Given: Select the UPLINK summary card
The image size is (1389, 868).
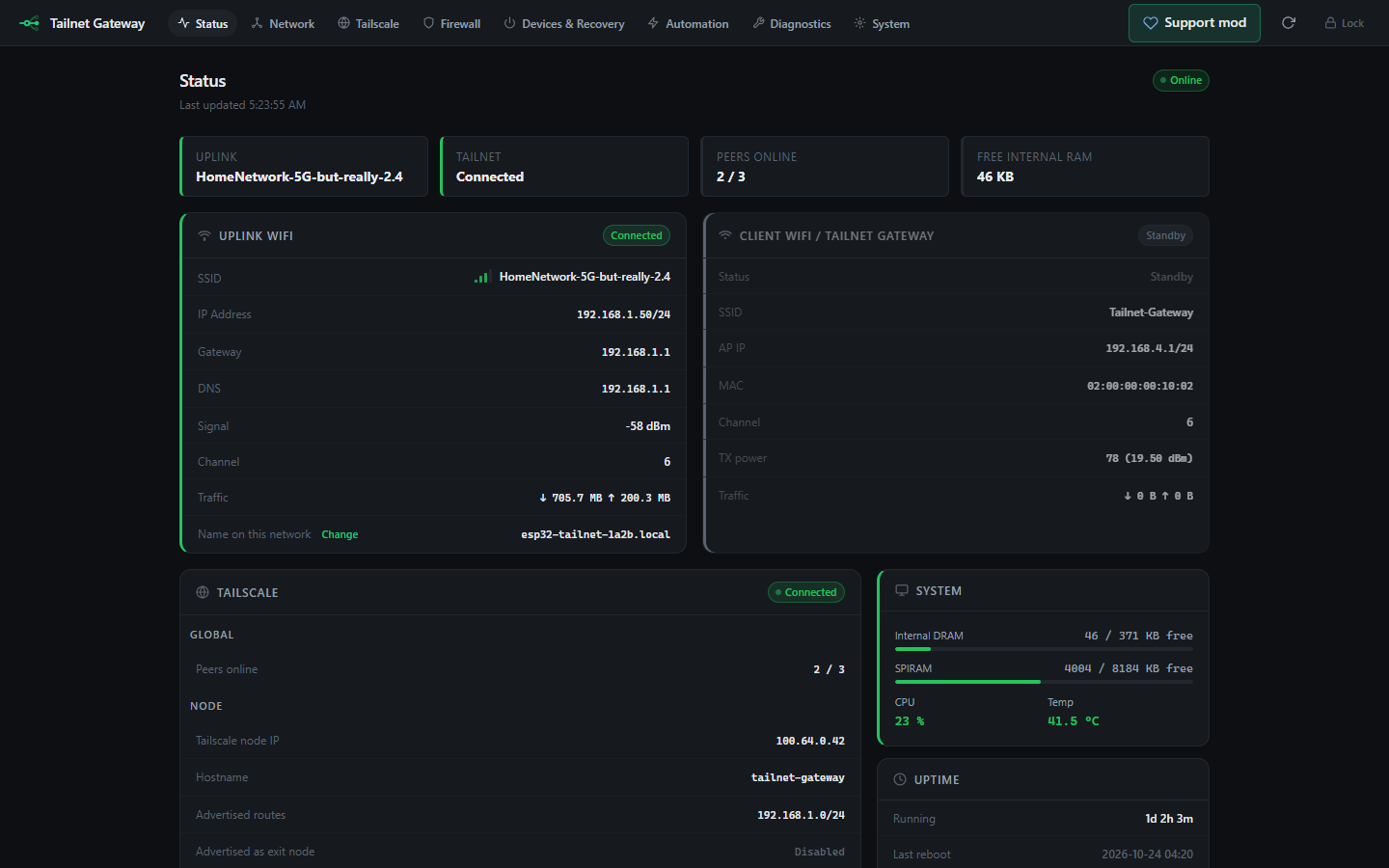Looking at the screenshot, I should tap(304, 167).
